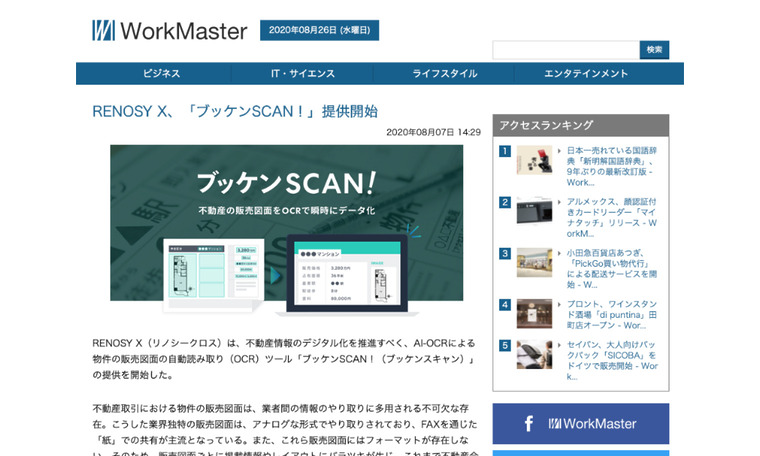Go to the ライフスタイル section
The width and height of the screenshot is (760, 456).
(445, 74)
